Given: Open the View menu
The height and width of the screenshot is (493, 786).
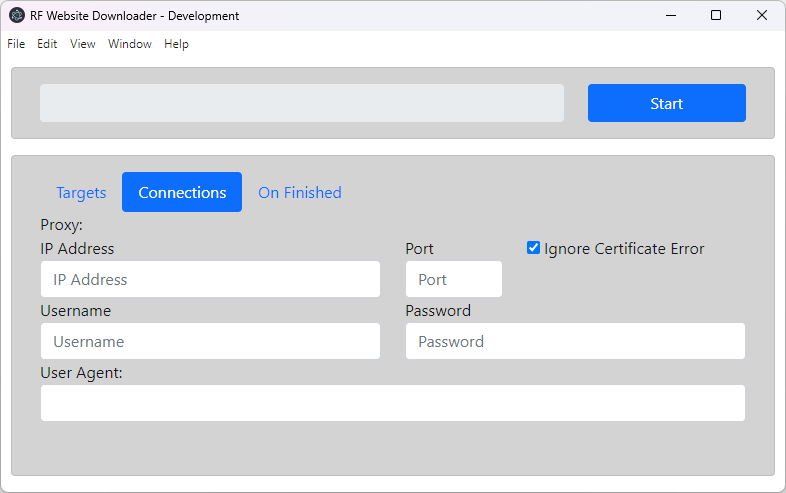Looking at the screenshot, I should 83,44.
